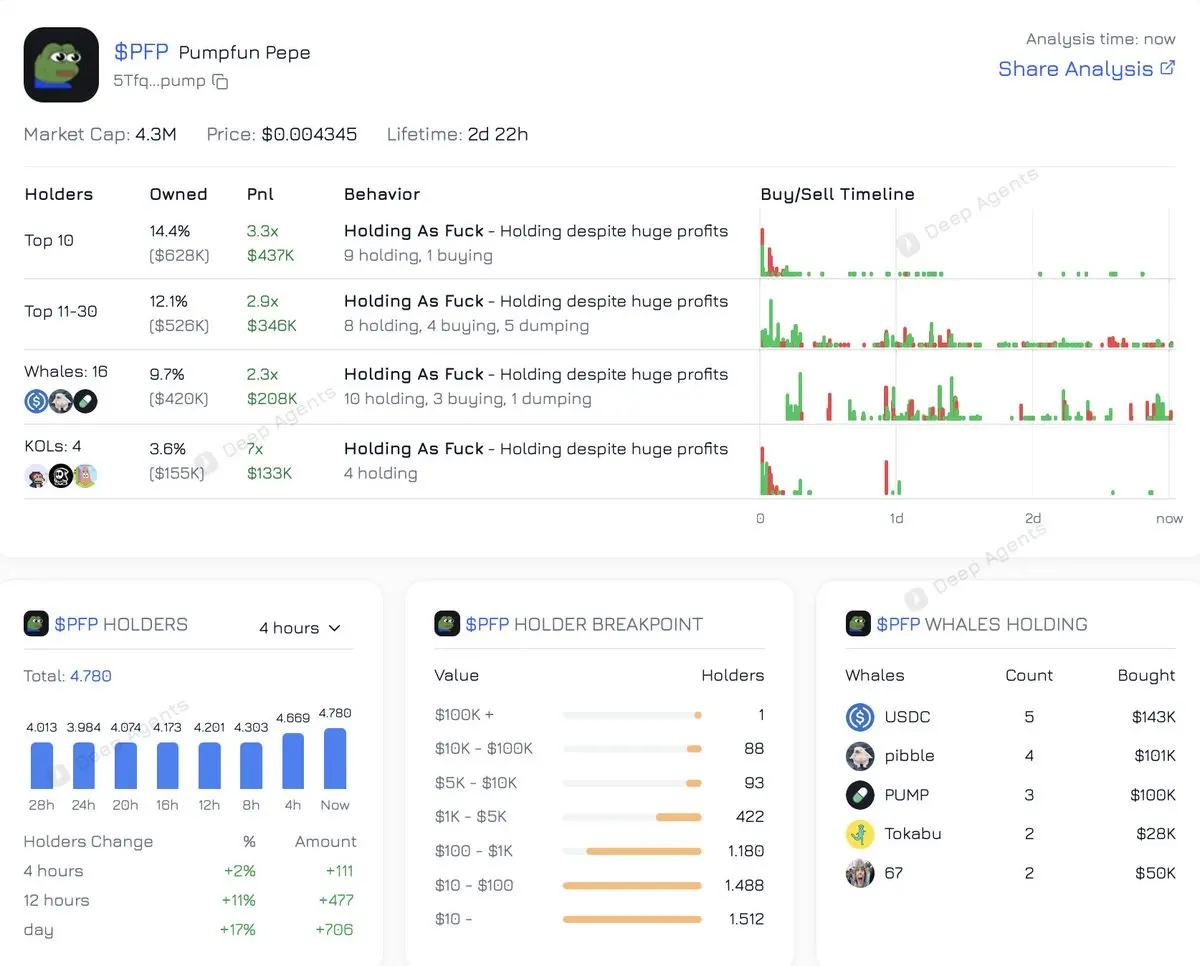Click the pibble whale icon in holdings list
Viewport: 1200px width, 966px height.
click(x=860, y=756)
